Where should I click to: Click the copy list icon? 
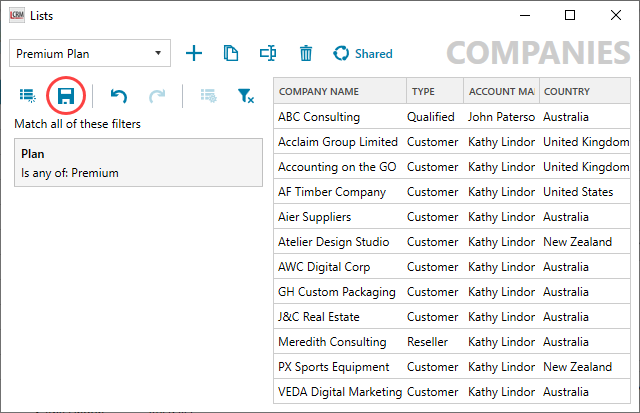click(231, 53)
